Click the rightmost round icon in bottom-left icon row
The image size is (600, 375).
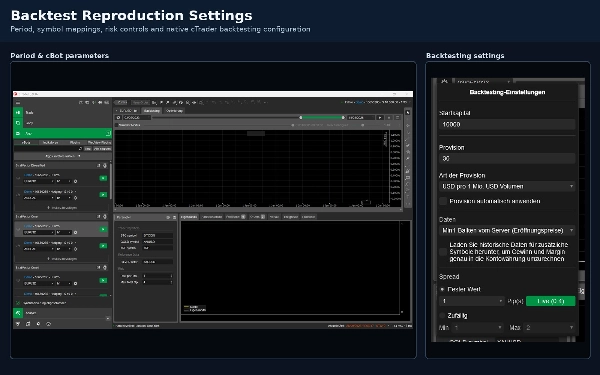49,324
